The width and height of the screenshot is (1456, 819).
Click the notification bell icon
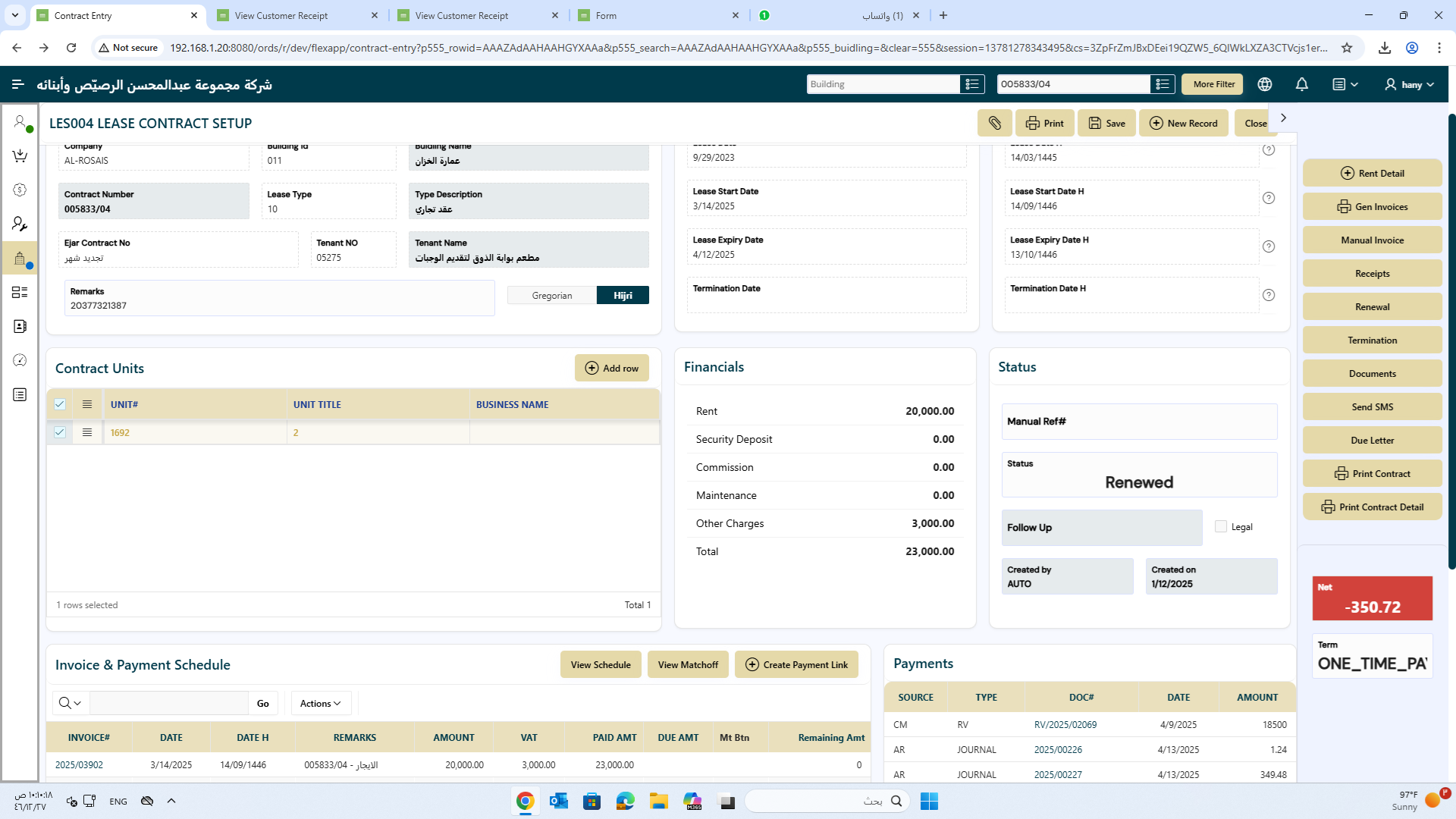click(x=1301, y=84)
